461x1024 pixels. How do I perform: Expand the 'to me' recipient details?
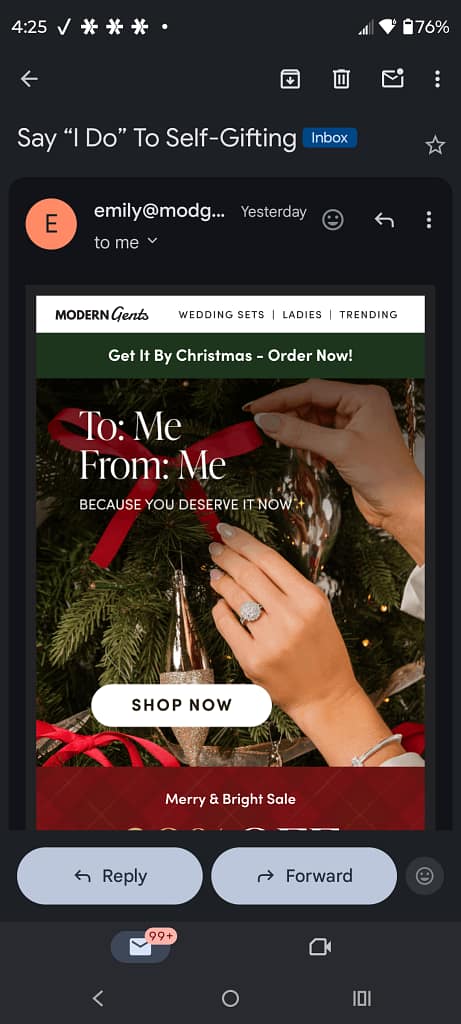(126, 242)
